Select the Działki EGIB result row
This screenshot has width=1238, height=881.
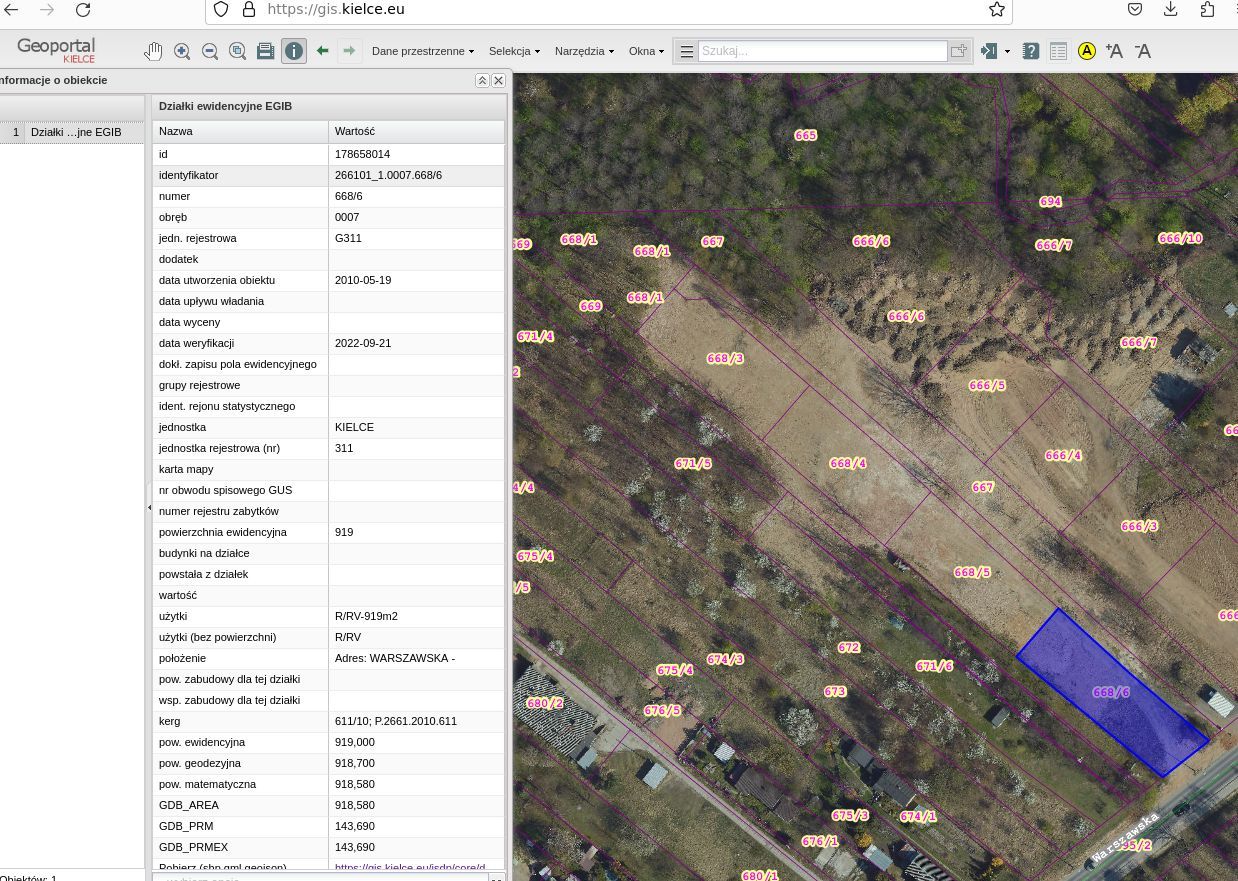click(x=75, y=132)
